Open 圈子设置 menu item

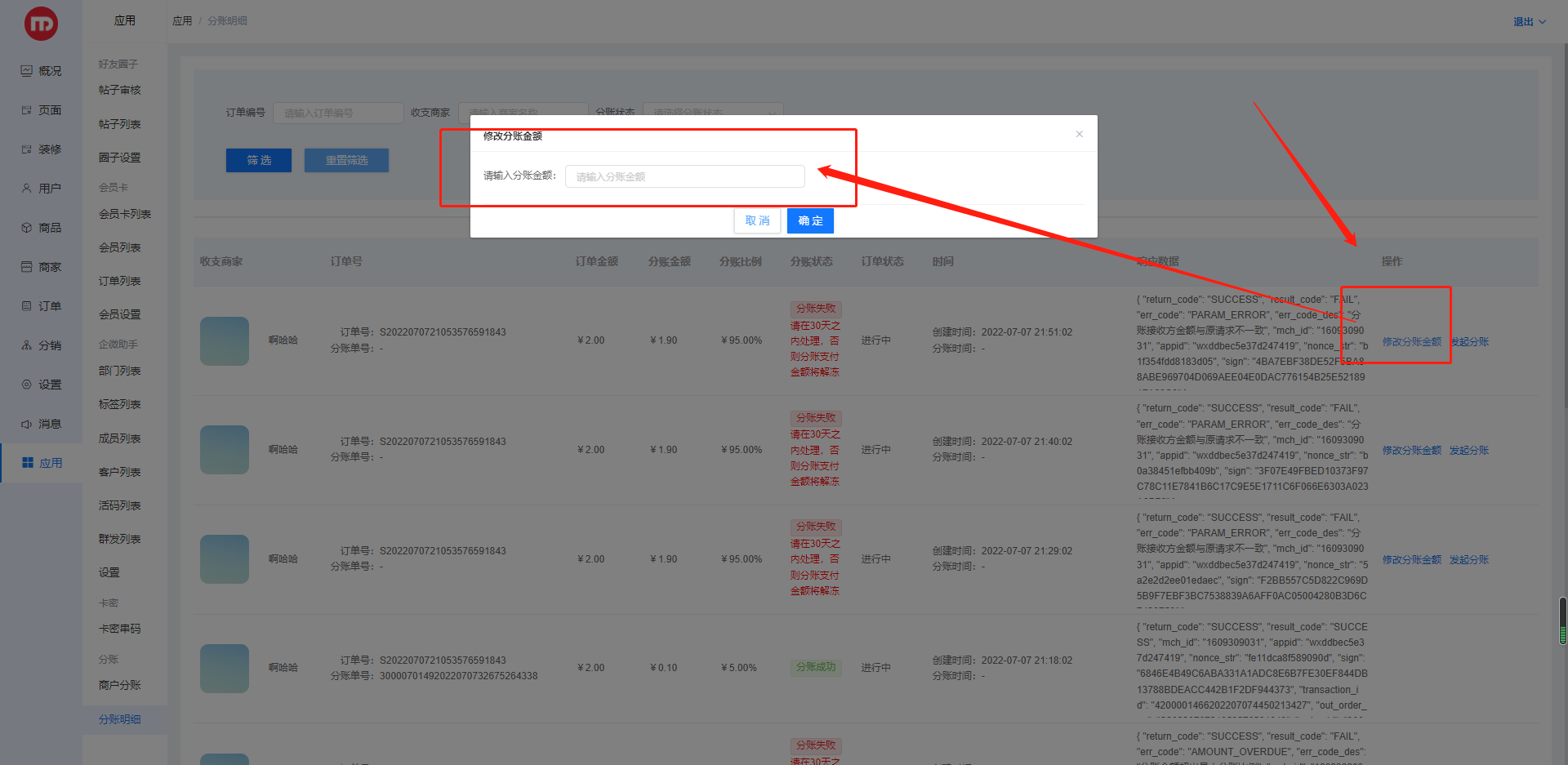click(120, 158)
